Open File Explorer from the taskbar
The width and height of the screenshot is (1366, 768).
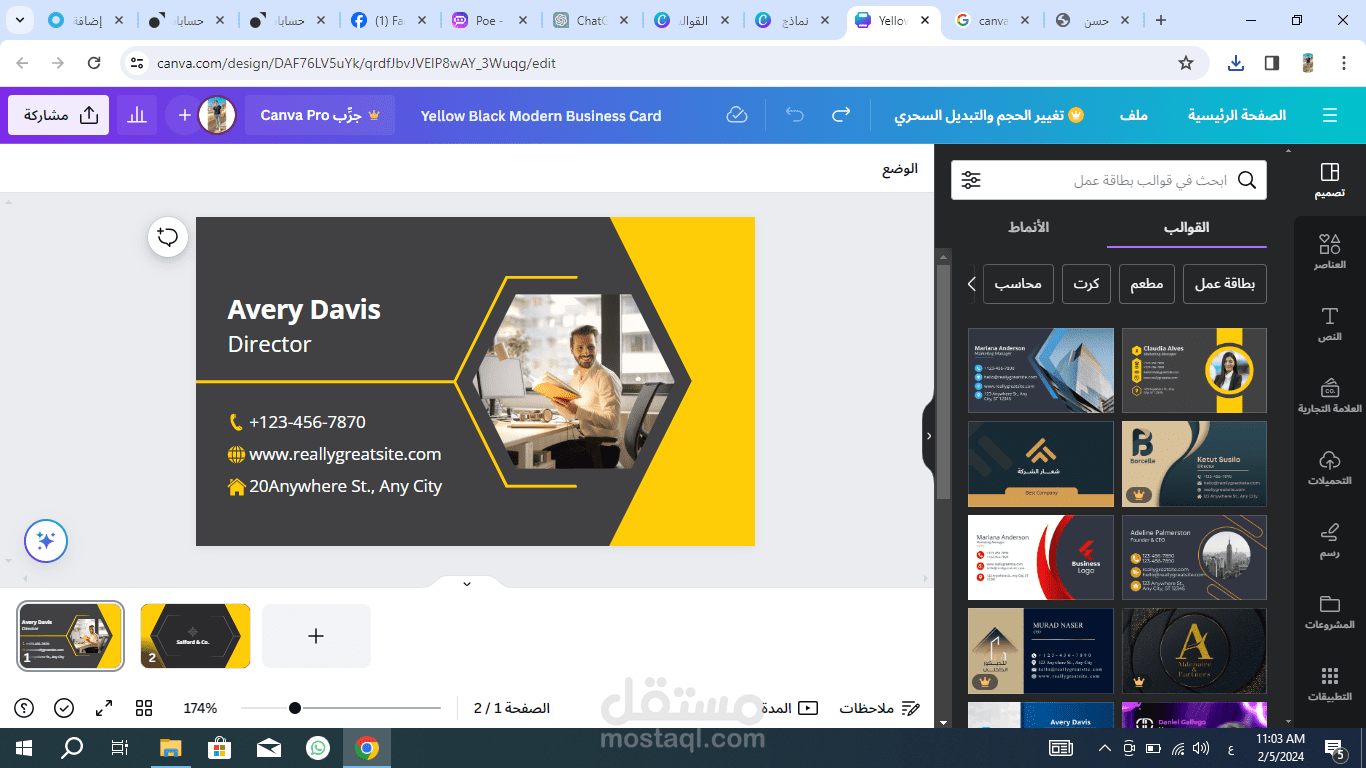(171, 748)
